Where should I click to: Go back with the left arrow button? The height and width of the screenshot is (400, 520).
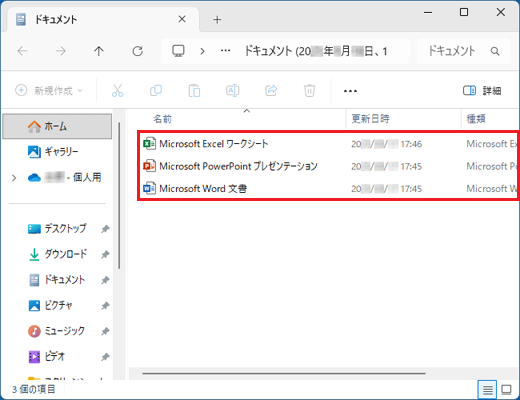click(x=22, y=51)
